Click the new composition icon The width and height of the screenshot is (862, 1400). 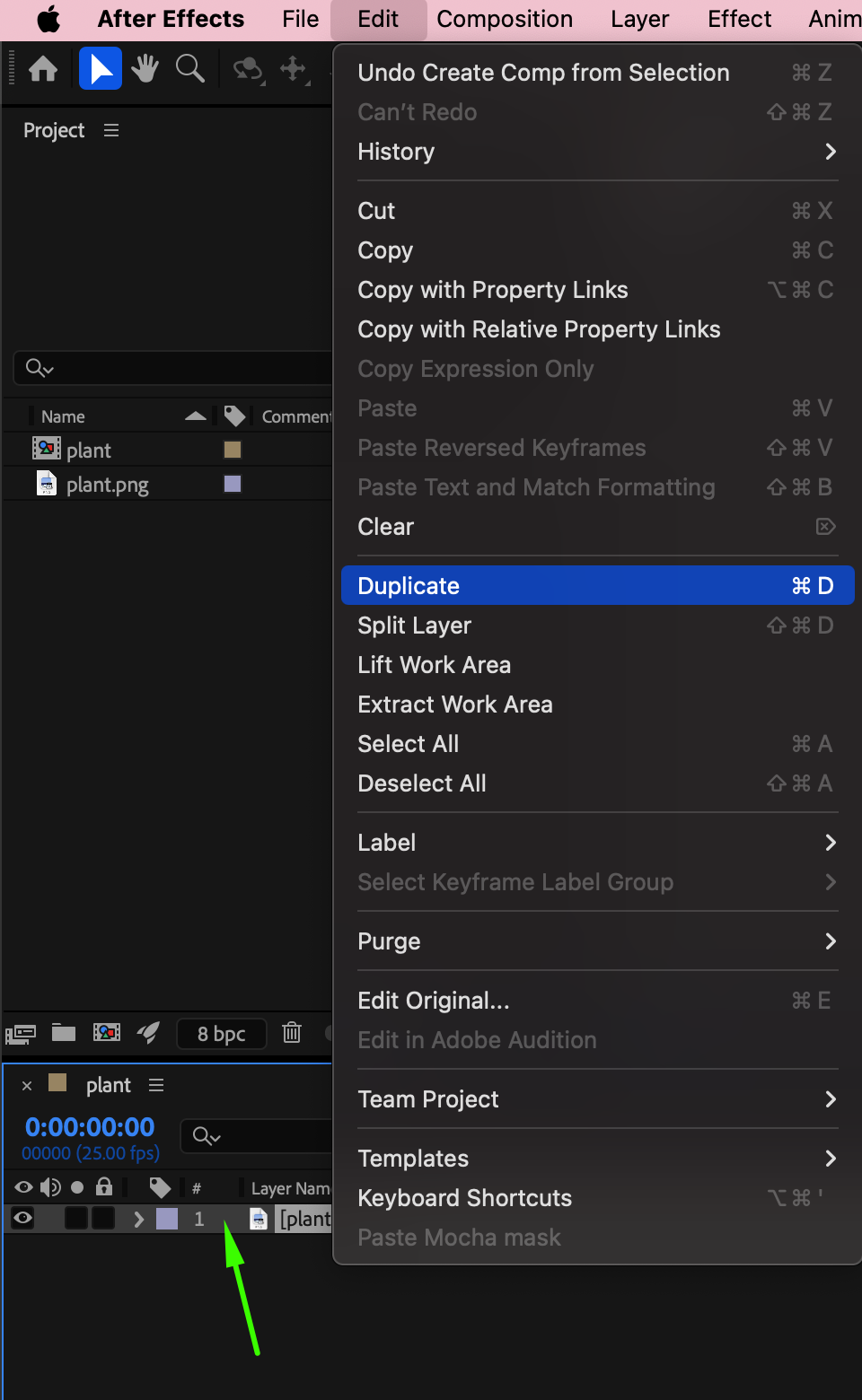pos(107,1033)
